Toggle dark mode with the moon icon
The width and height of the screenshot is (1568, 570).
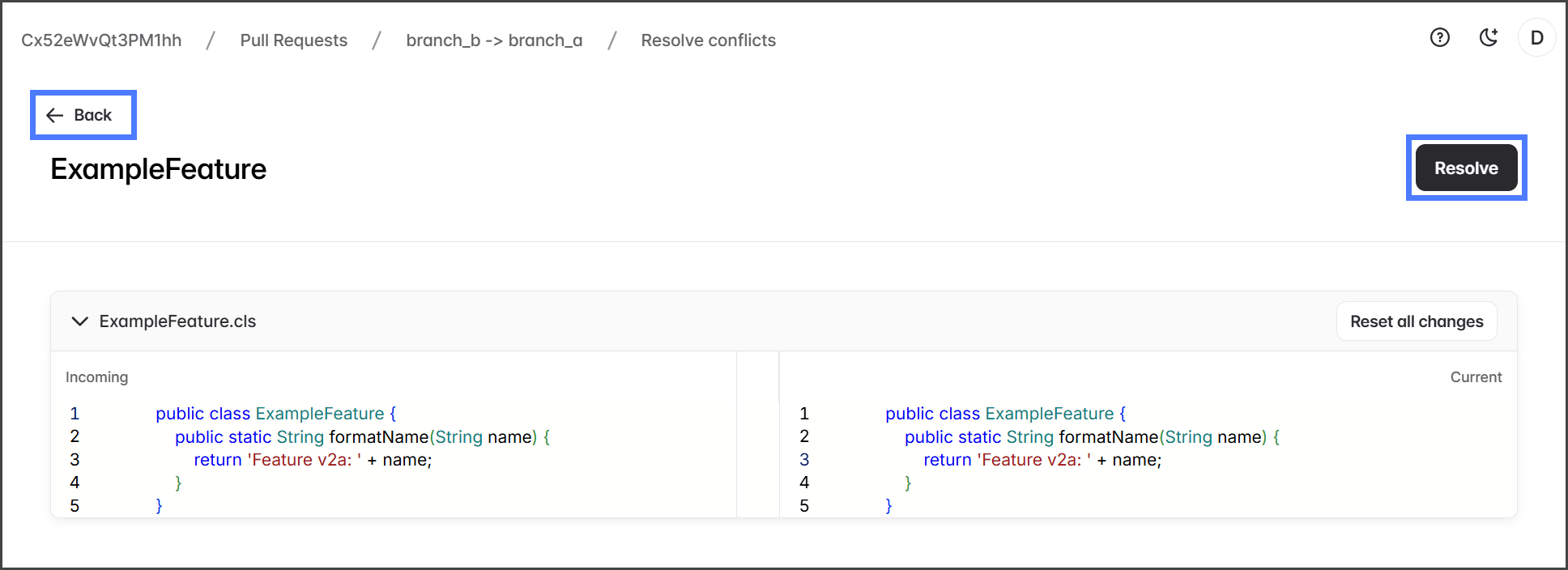pos(1489,38)
